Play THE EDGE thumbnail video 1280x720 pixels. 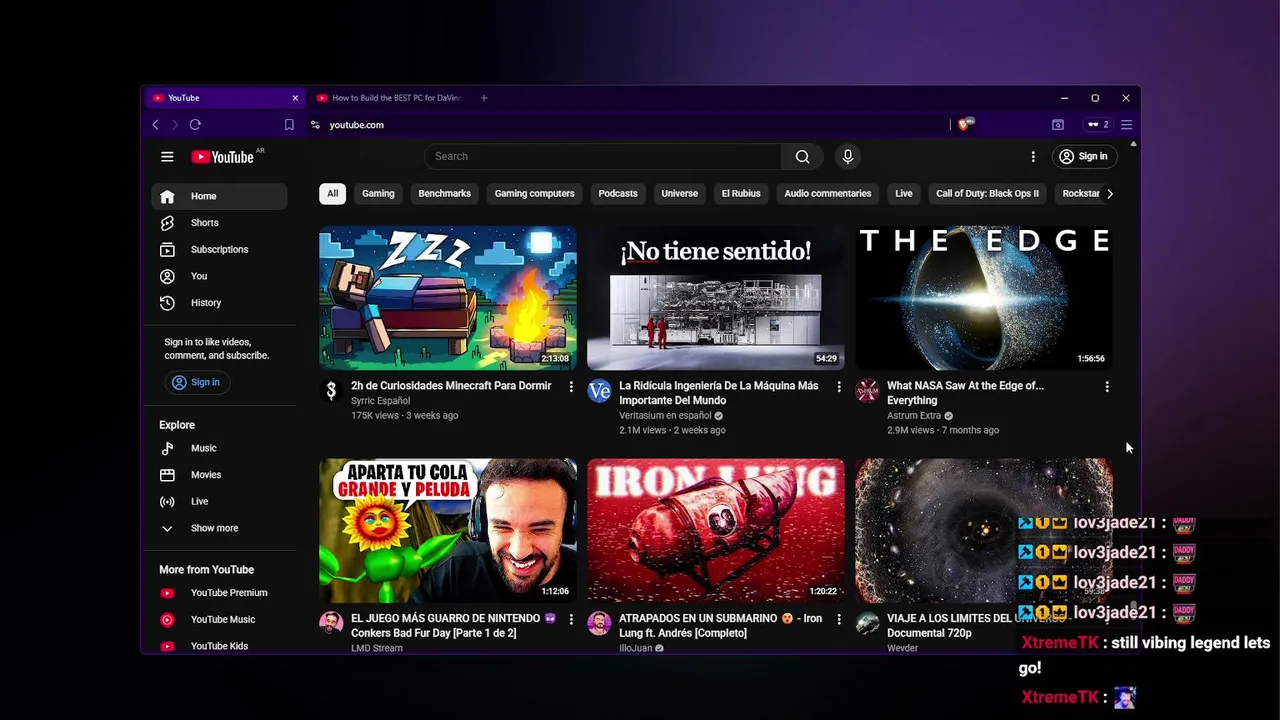(x=984, y=298)
